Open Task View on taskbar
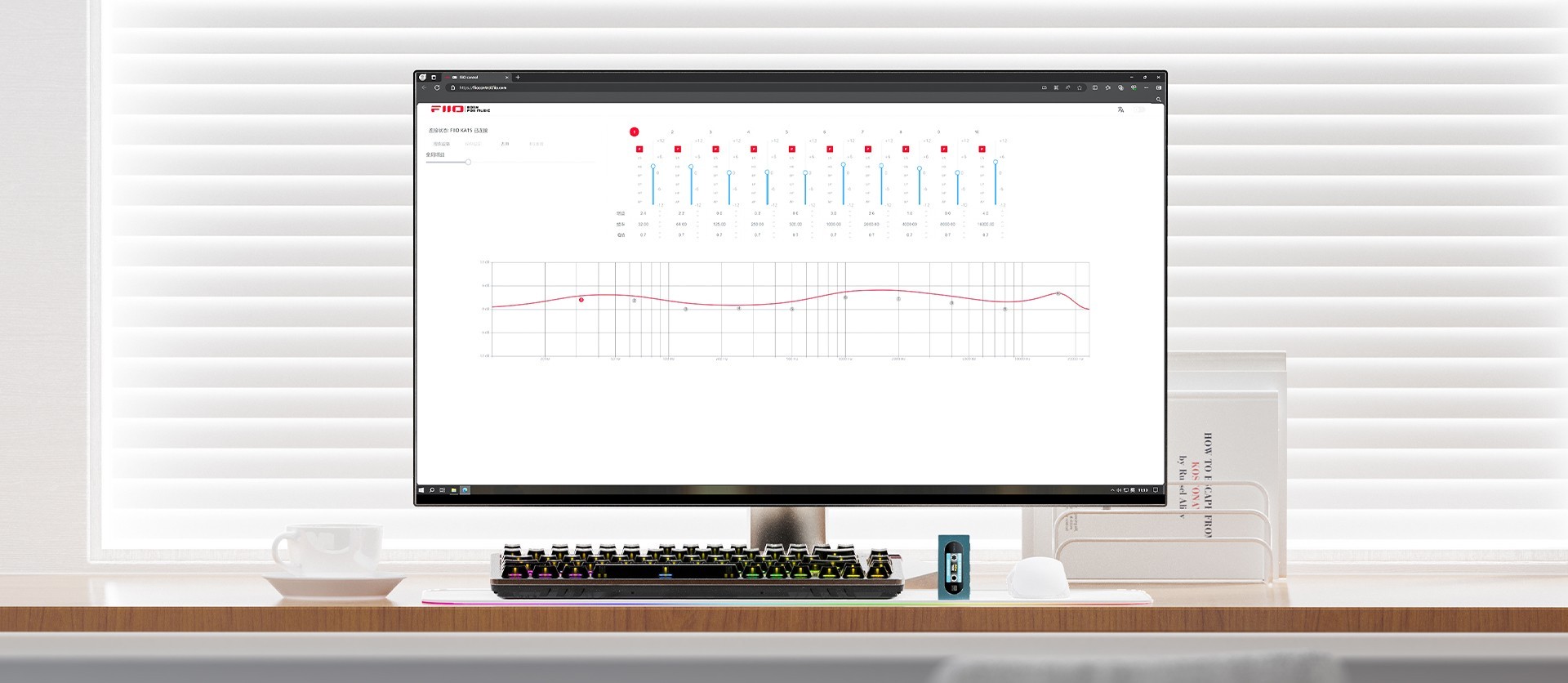1568x683 pixels. coord(442,490)
